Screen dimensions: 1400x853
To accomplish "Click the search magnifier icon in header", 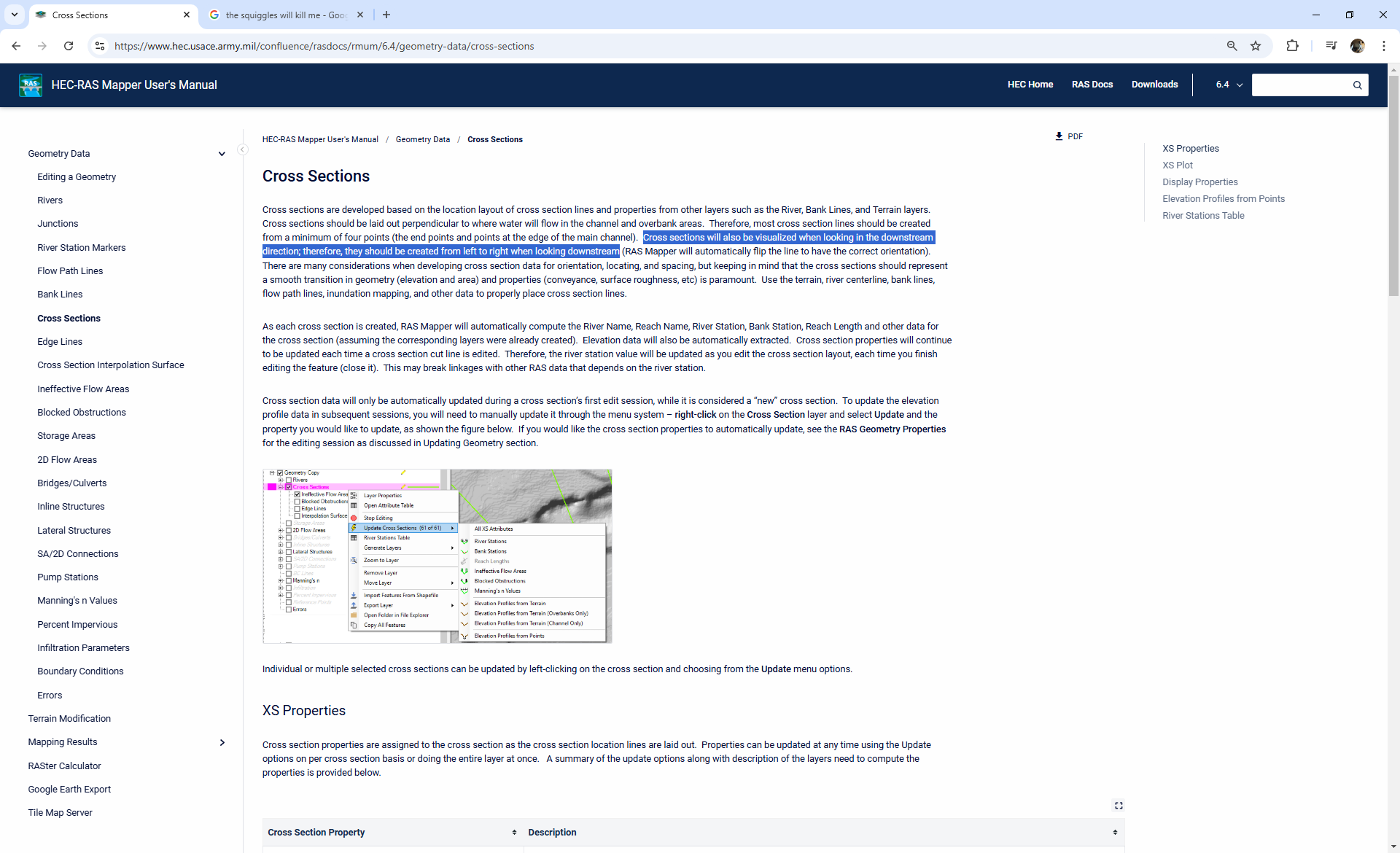I will (x=1357, y=85).
